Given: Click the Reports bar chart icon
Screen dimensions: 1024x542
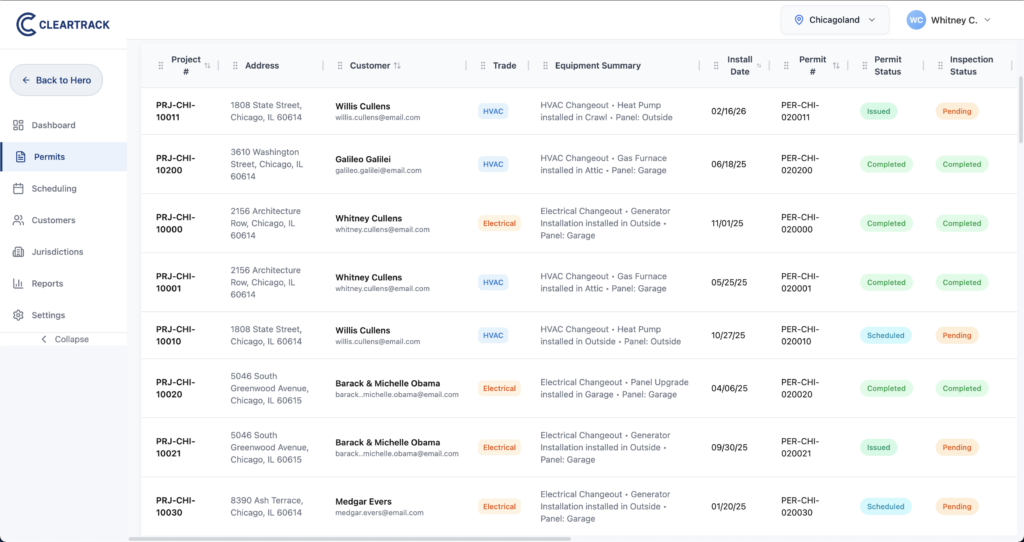Looking at the screenshot, I should (18, 284).
